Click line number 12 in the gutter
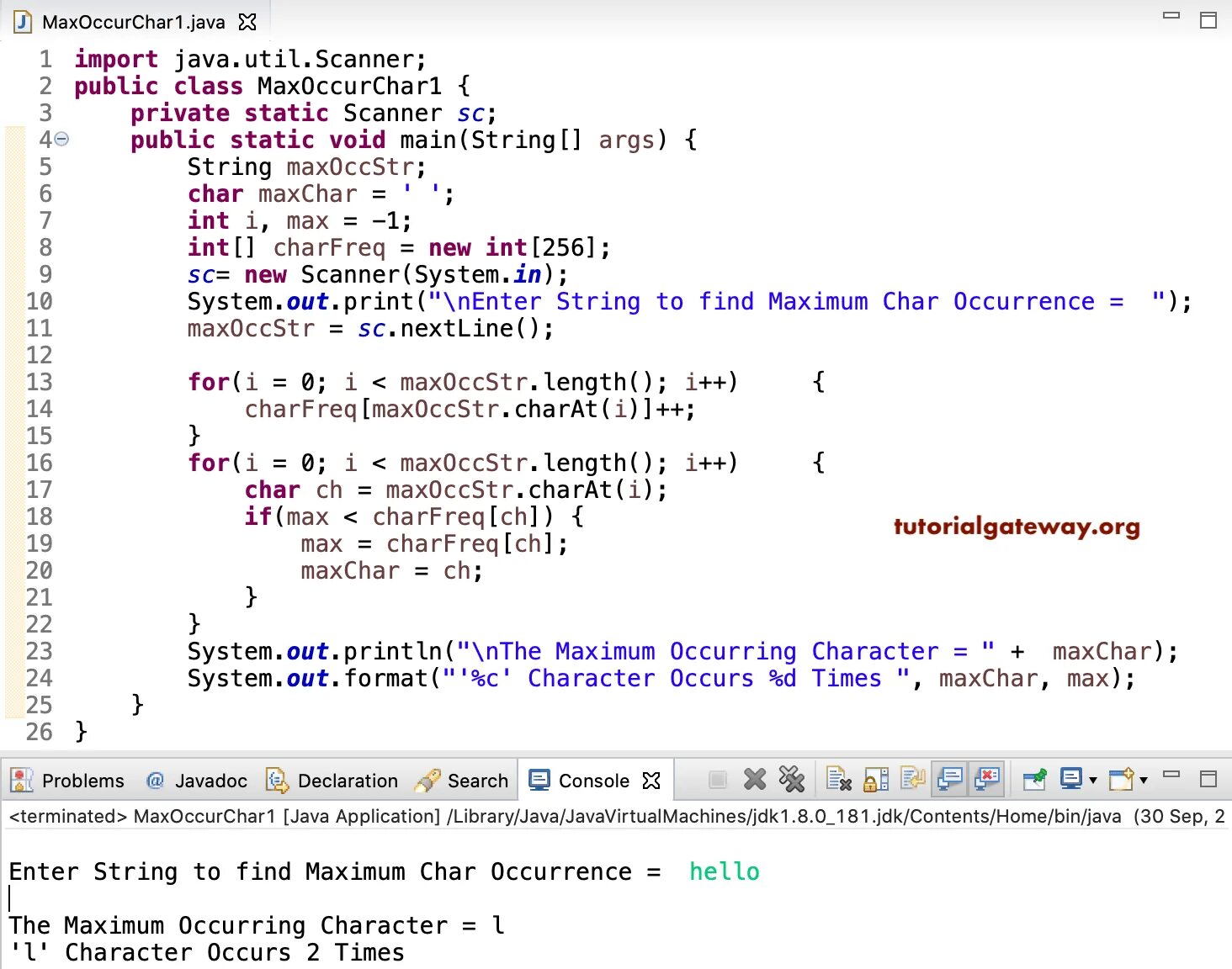 click(39, 355)
